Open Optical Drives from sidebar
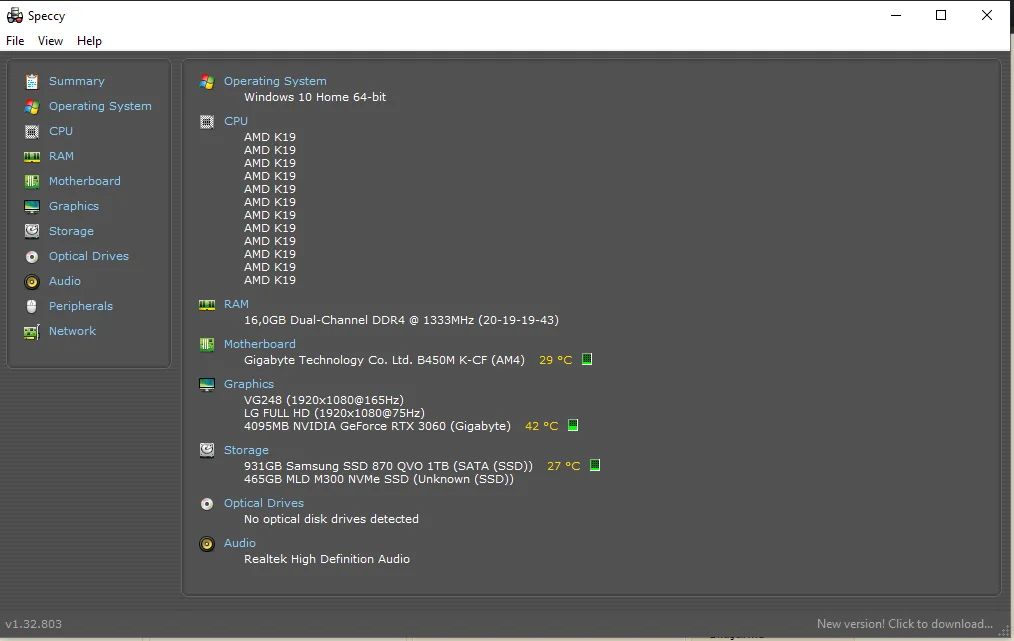This screenshot has width=1014, height=641. (x=89, y=256)
